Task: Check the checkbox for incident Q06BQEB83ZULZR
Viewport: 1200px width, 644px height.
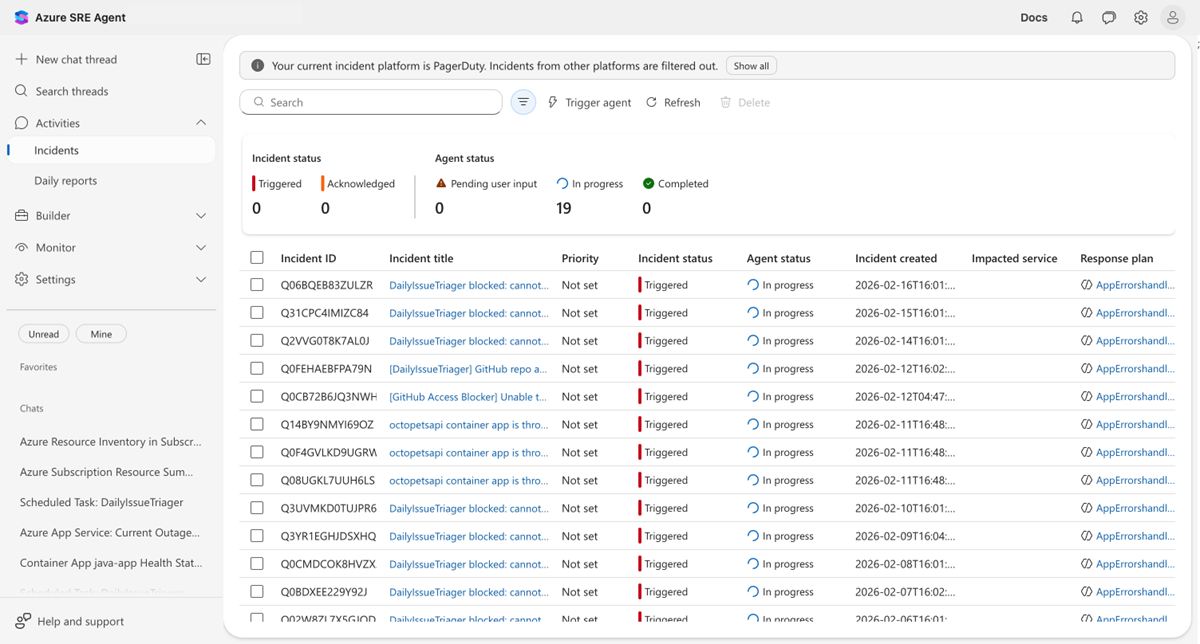Action: click(257, 284)
